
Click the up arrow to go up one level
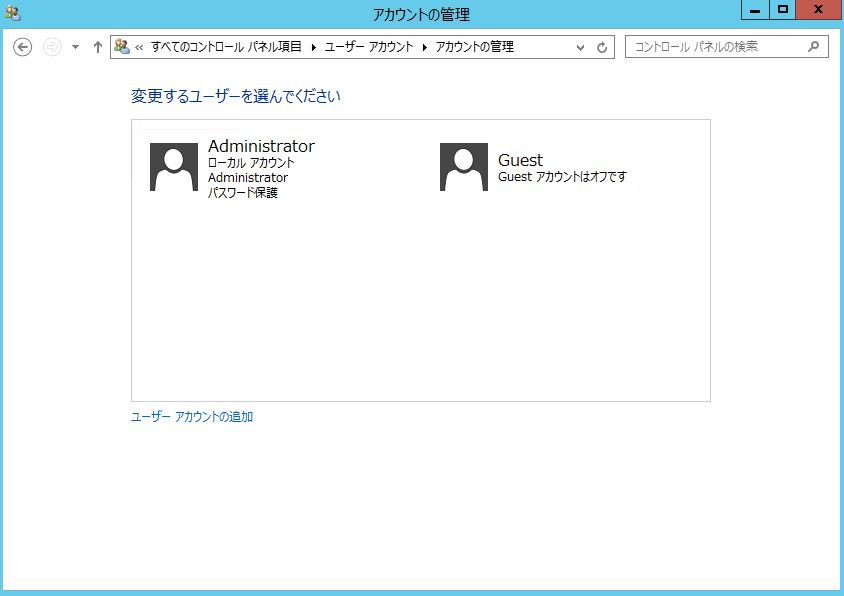(x=95, y=46)
